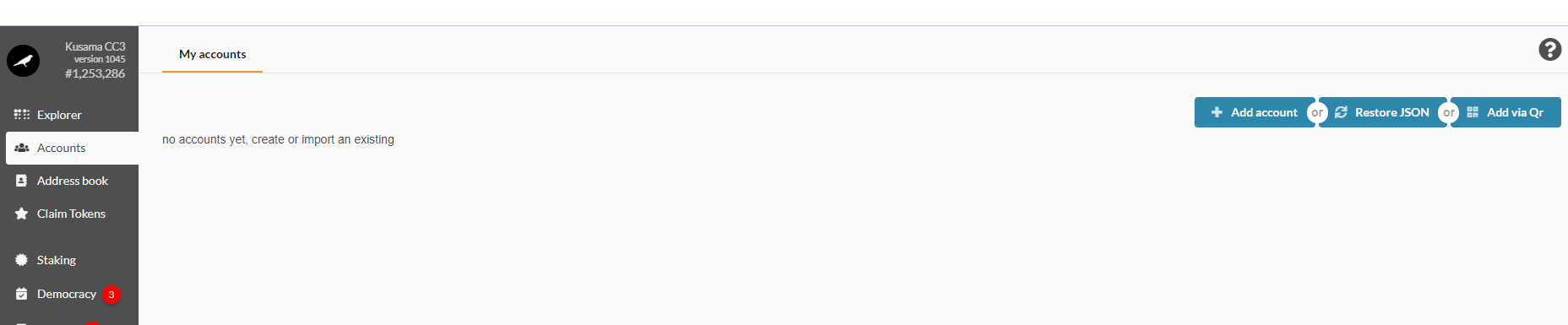Viewport: 1568px width, 325px height.
Task: Click the Explorer grid icon
Action: 22,115
